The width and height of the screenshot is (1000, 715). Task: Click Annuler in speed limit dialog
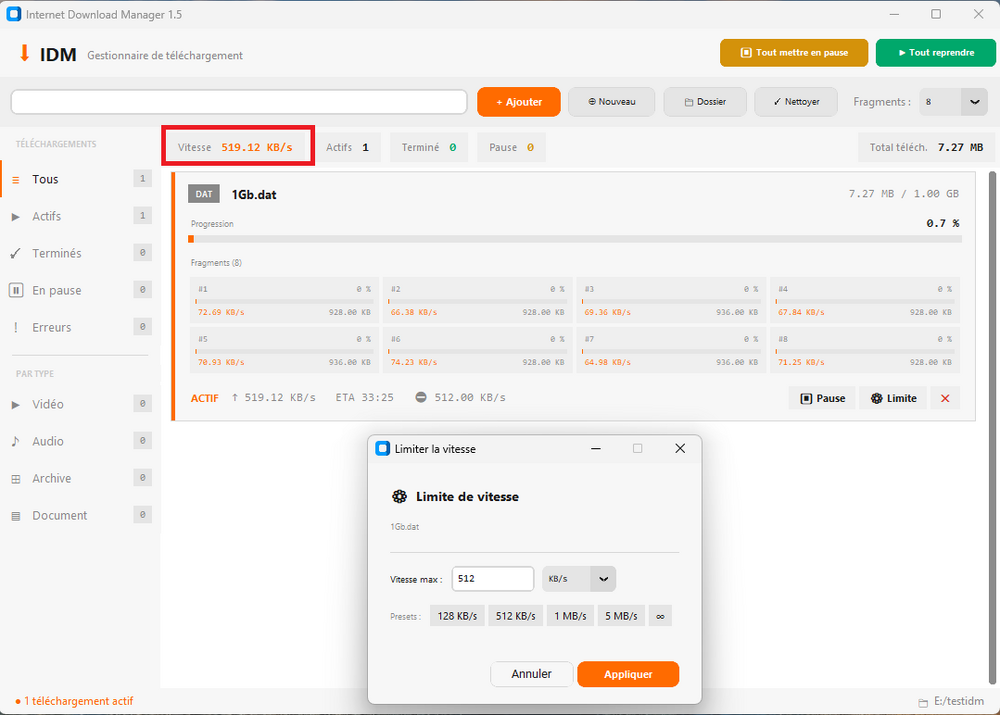click(531, 674)
